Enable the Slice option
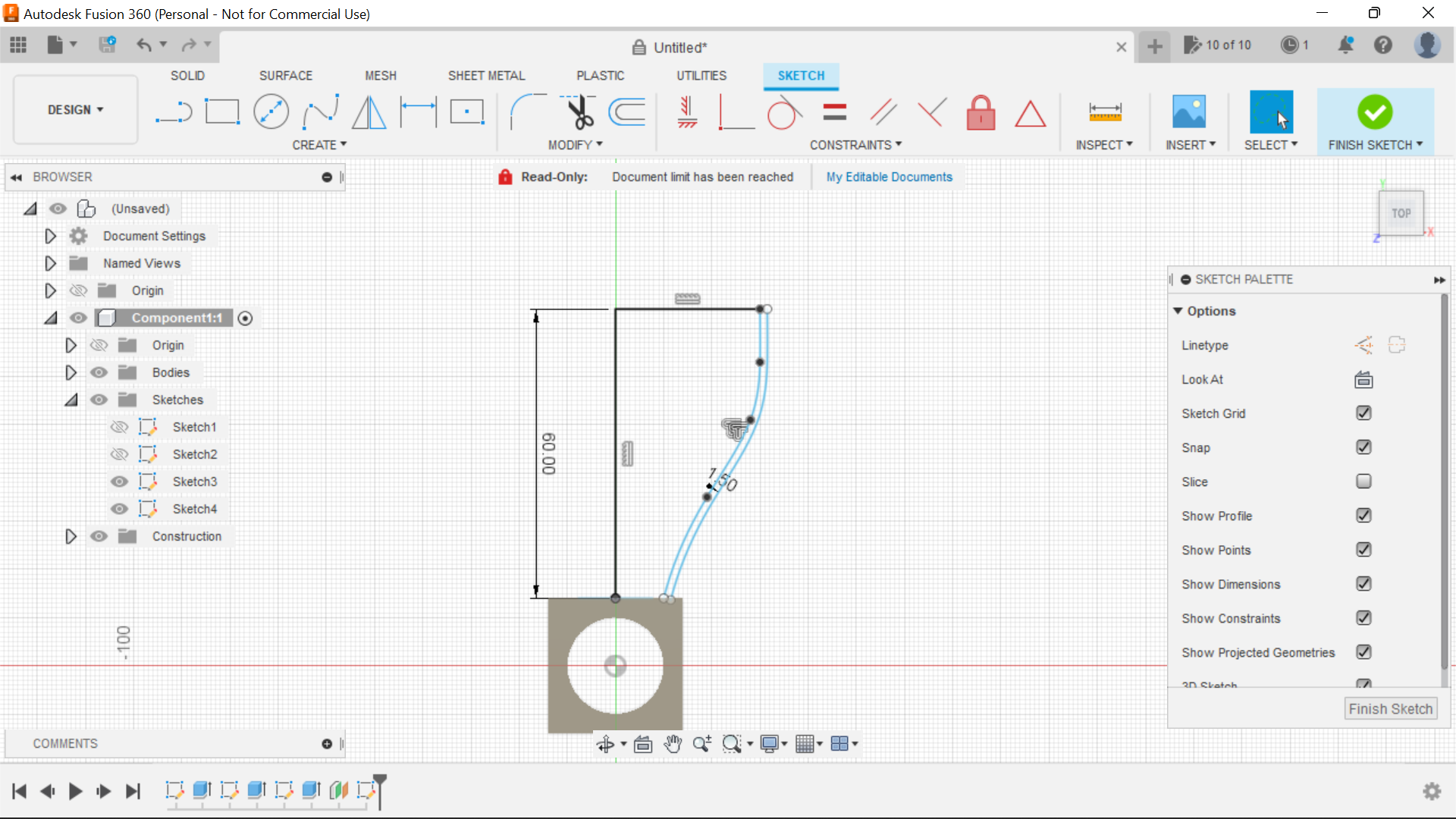Screen dimensions: 1456x819 1363,482
